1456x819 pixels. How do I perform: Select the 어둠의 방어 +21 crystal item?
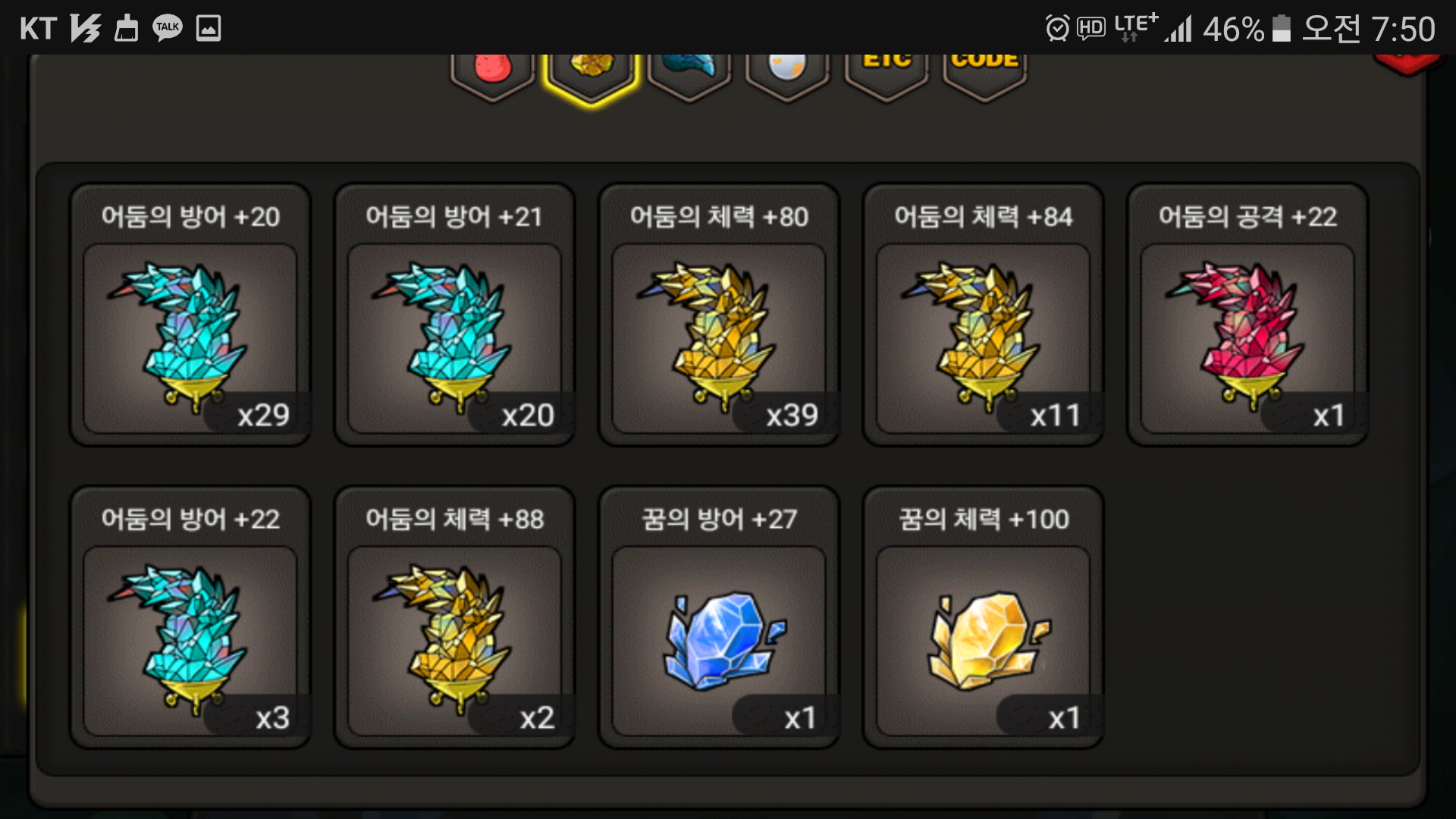click(454, 315)
